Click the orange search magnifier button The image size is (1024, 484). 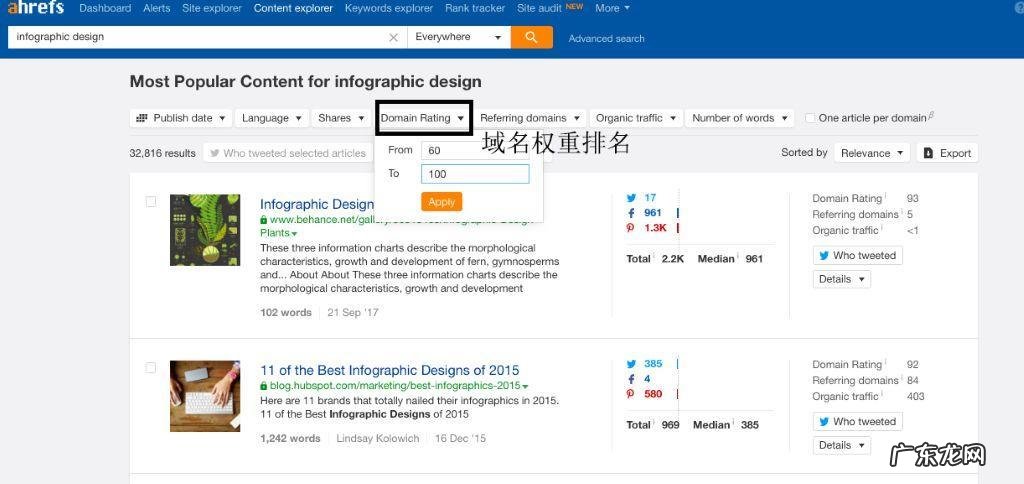531,37
